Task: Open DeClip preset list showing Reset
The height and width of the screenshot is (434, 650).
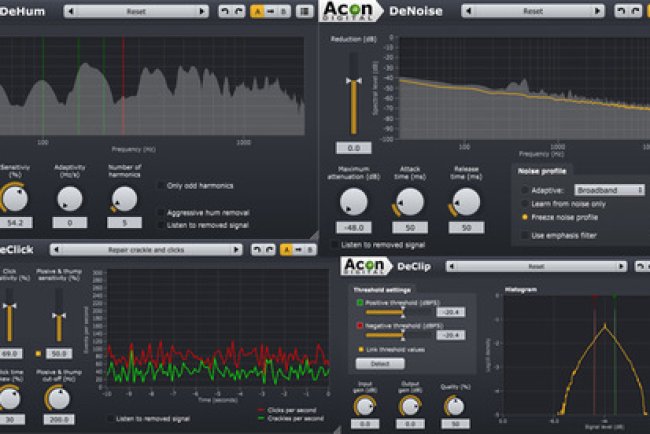Action: click(x=536, y=266)
